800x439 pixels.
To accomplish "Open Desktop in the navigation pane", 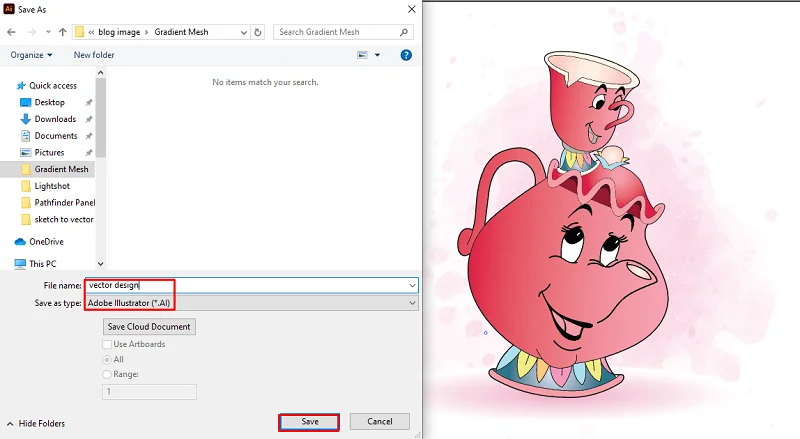I will [x=49, y=102].
